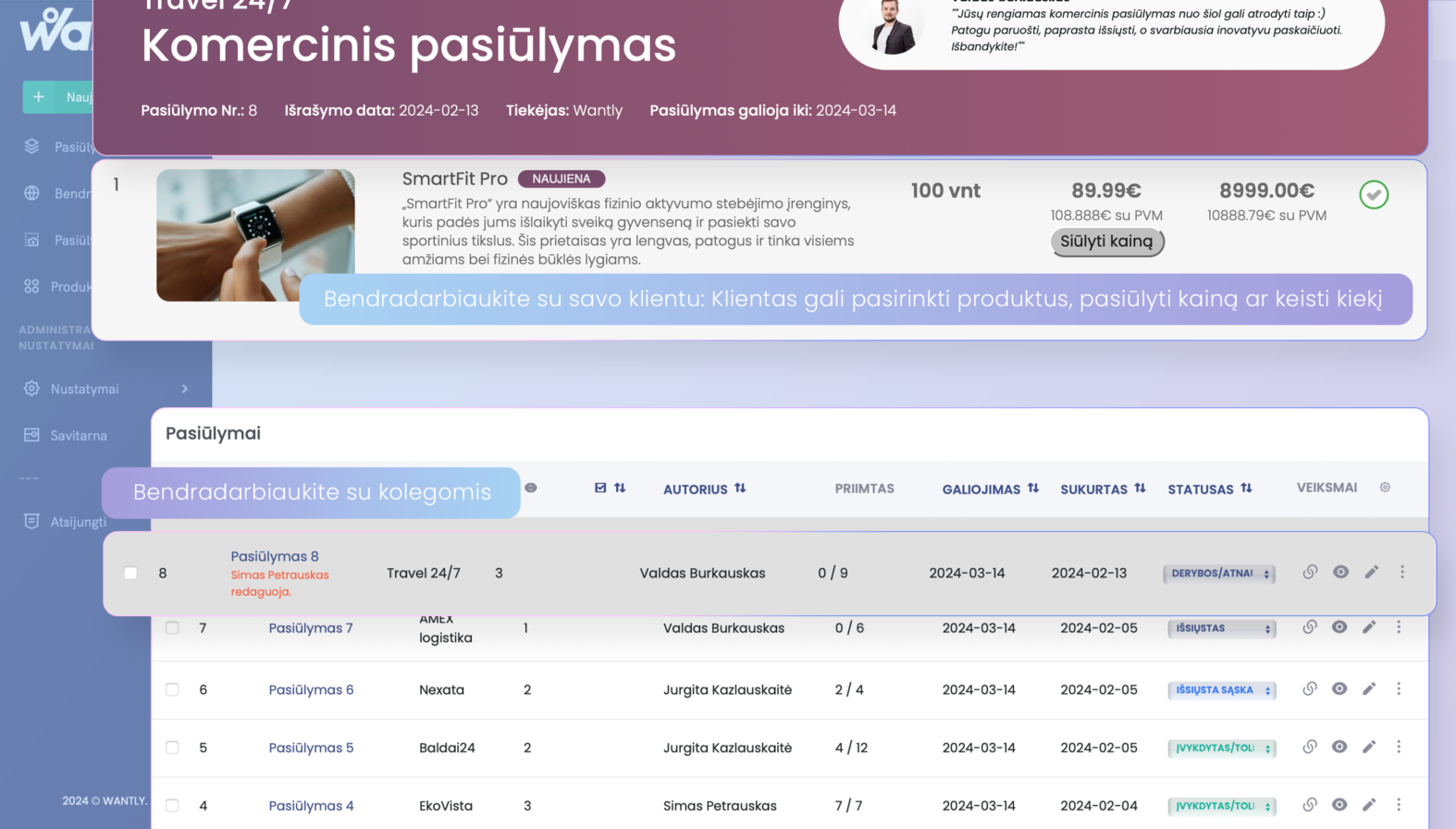Click the green checkmark for SmartFit Pro

[x=1374, y=194]
